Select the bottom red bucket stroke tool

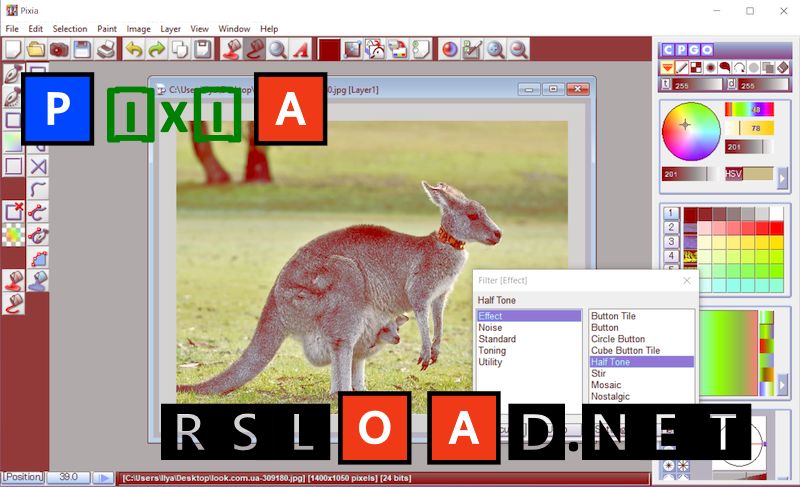[13, 303]
